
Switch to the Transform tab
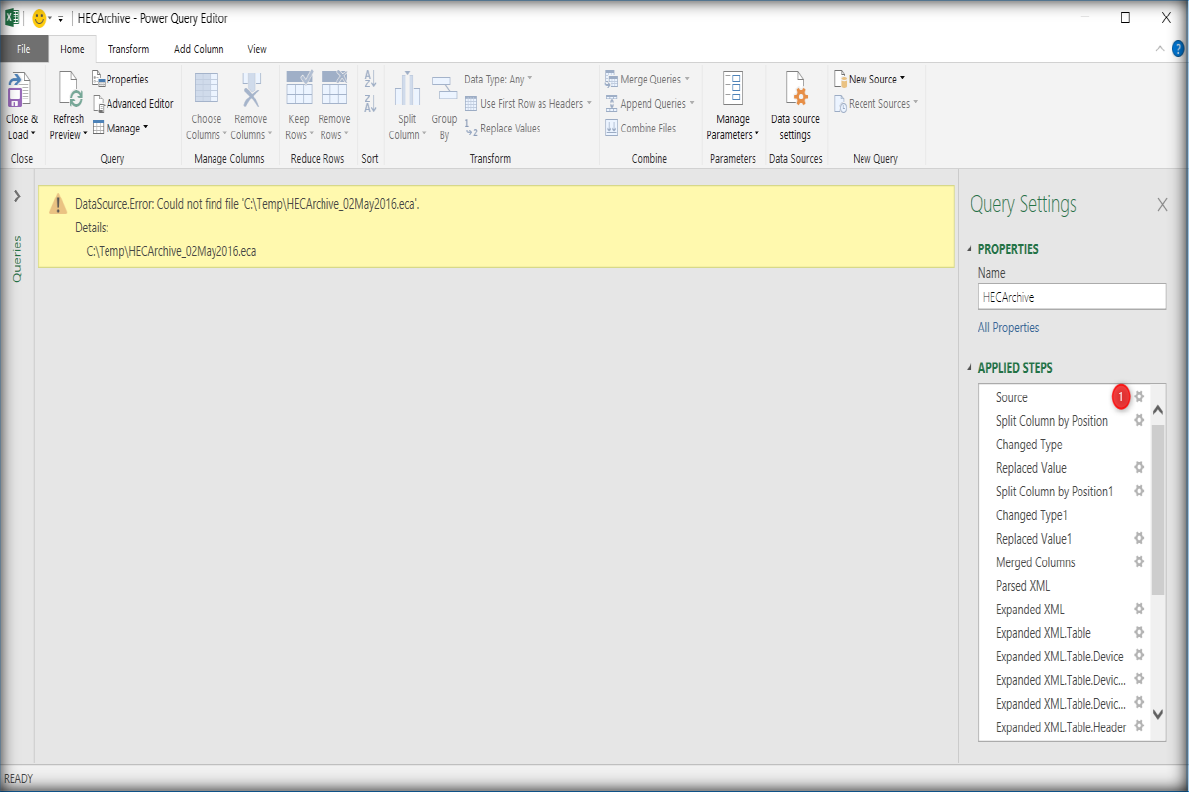coord(128,49)
